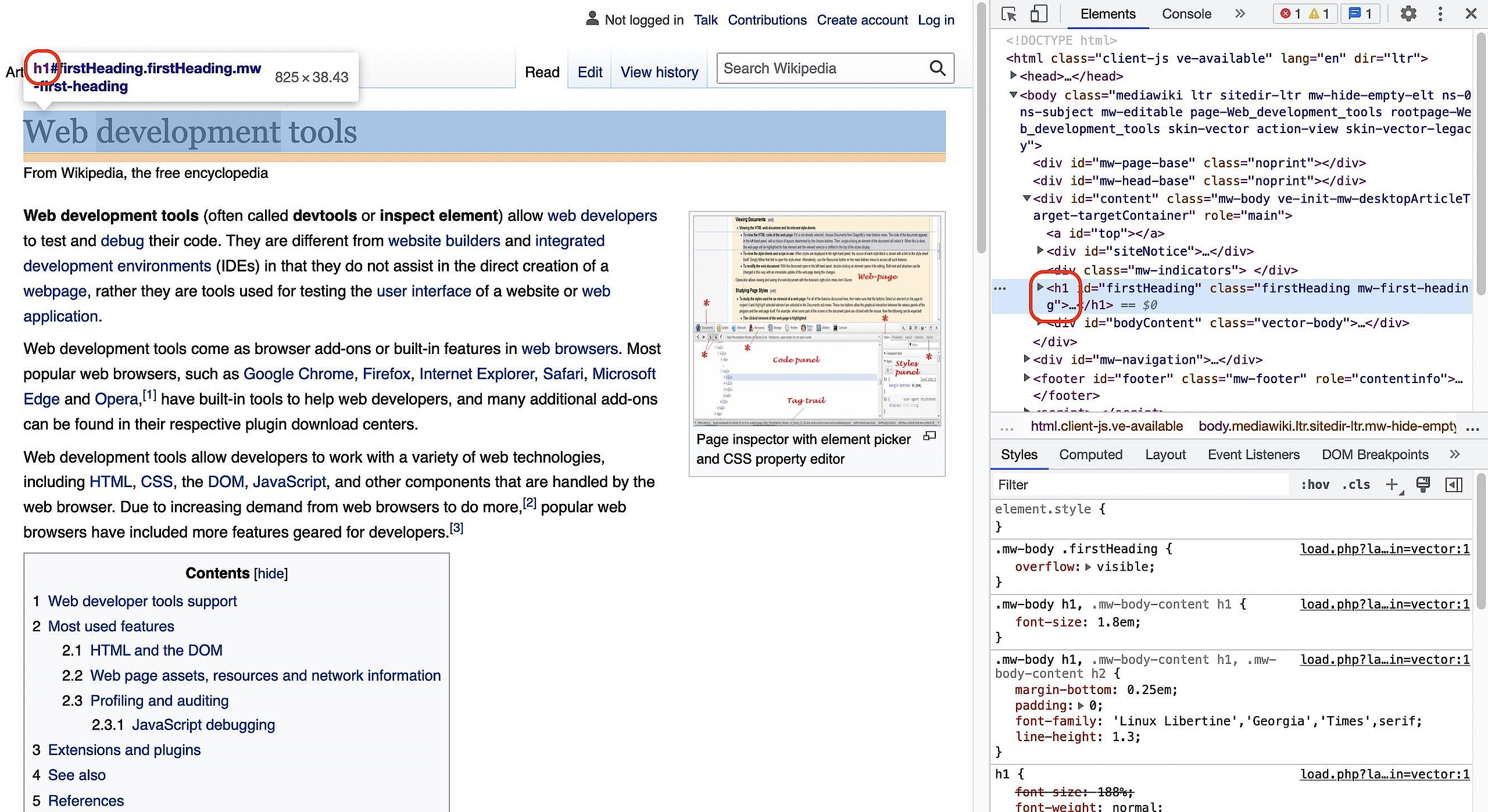Open the Google Chrome article link

(x=298, y=374)
